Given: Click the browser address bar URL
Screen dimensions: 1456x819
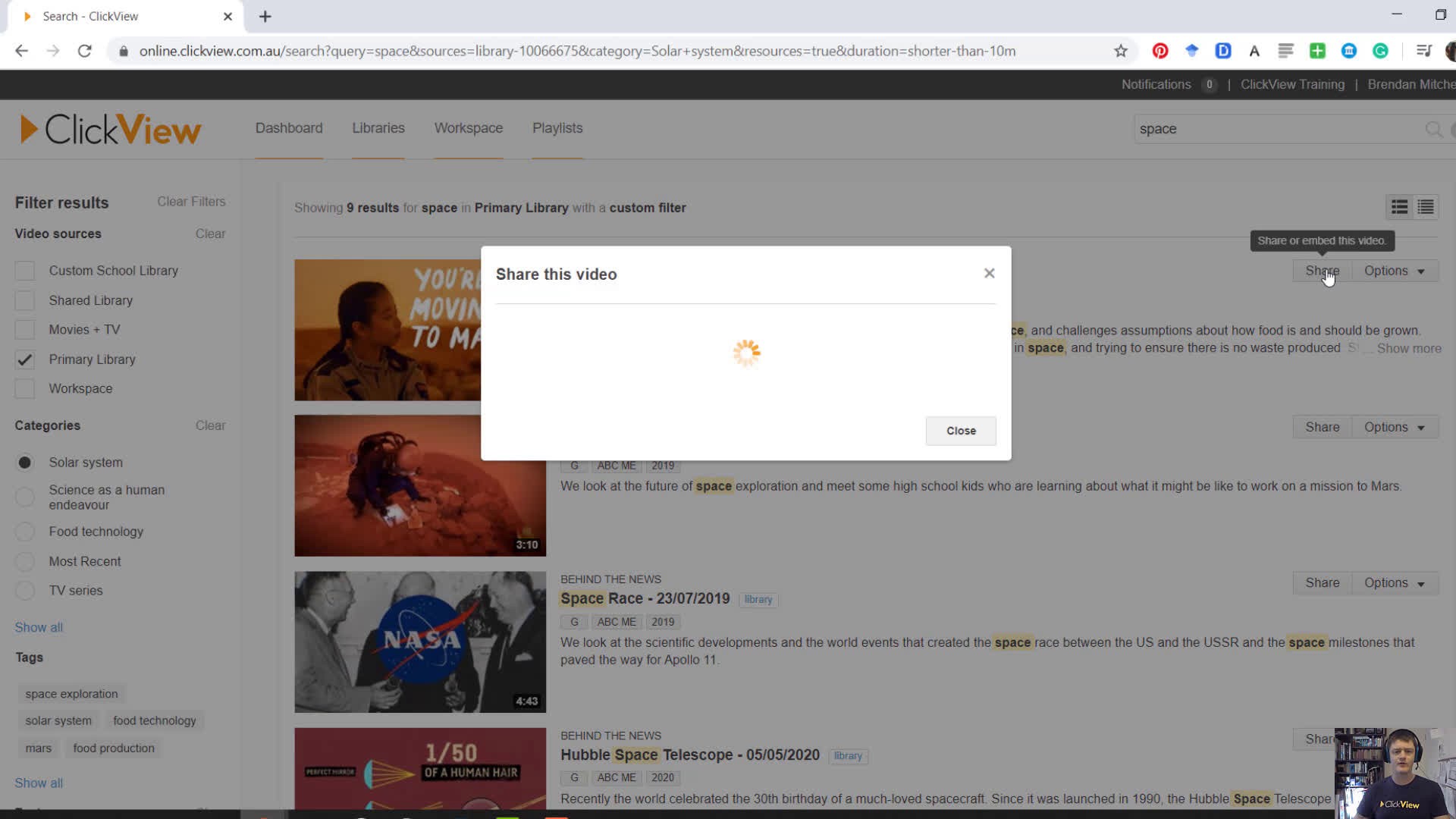Looking at the screenshot, I should (577, 51).
